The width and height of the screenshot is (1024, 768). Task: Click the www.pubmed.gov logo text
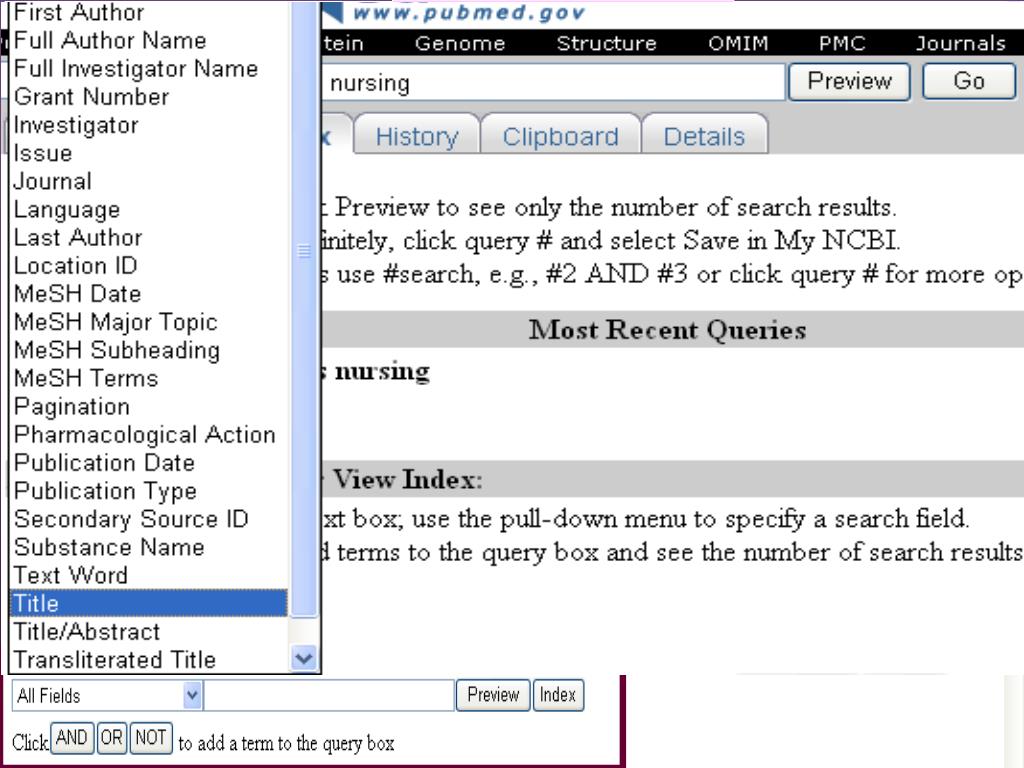pos(468,12)
